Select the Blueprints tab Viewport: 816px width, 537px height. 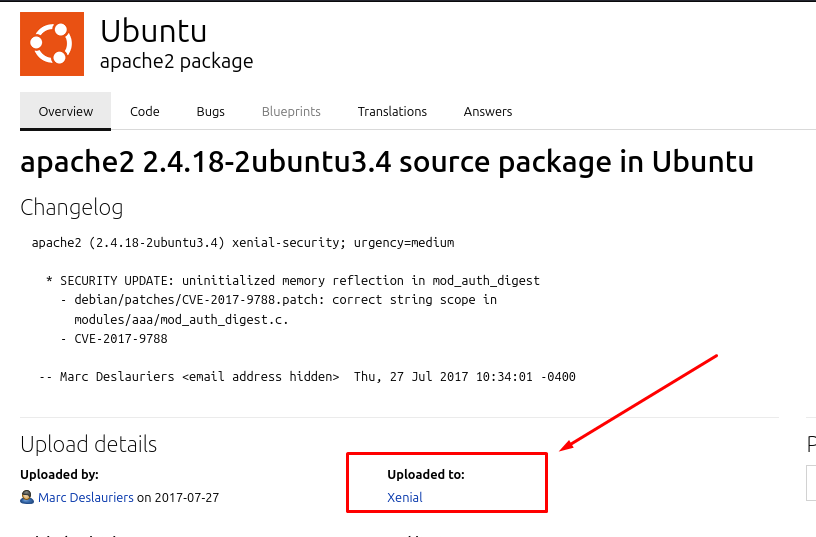pyautogui.click(x=291, y=112)
